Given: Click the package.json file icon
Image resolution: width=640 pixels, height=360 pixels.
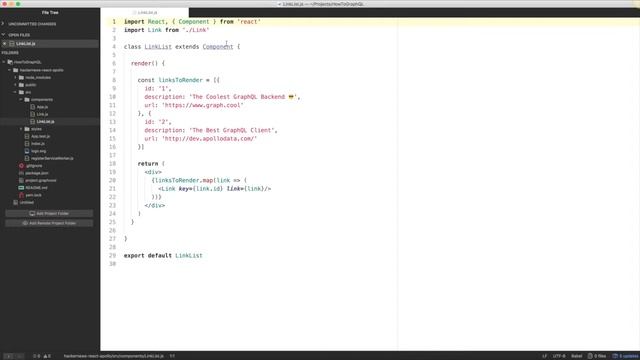Looking at the screenshot, I should (x=21, y=173).
